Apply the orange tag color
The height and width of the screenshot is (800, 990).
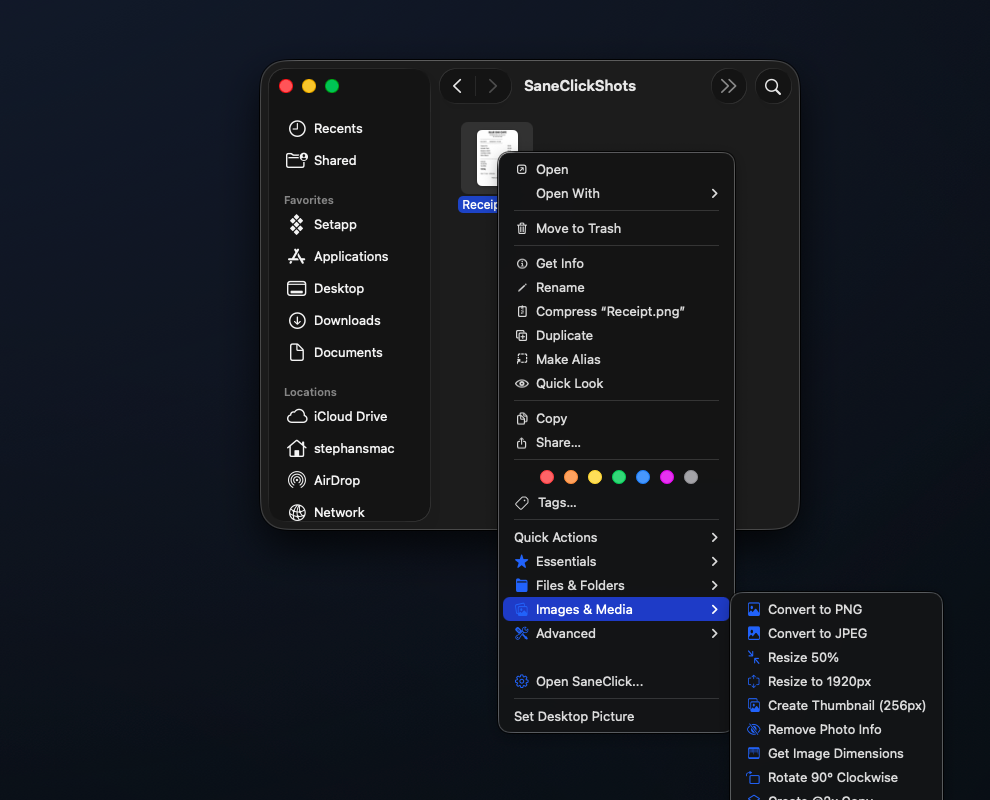pyautogui.click(x=571, y=477)
